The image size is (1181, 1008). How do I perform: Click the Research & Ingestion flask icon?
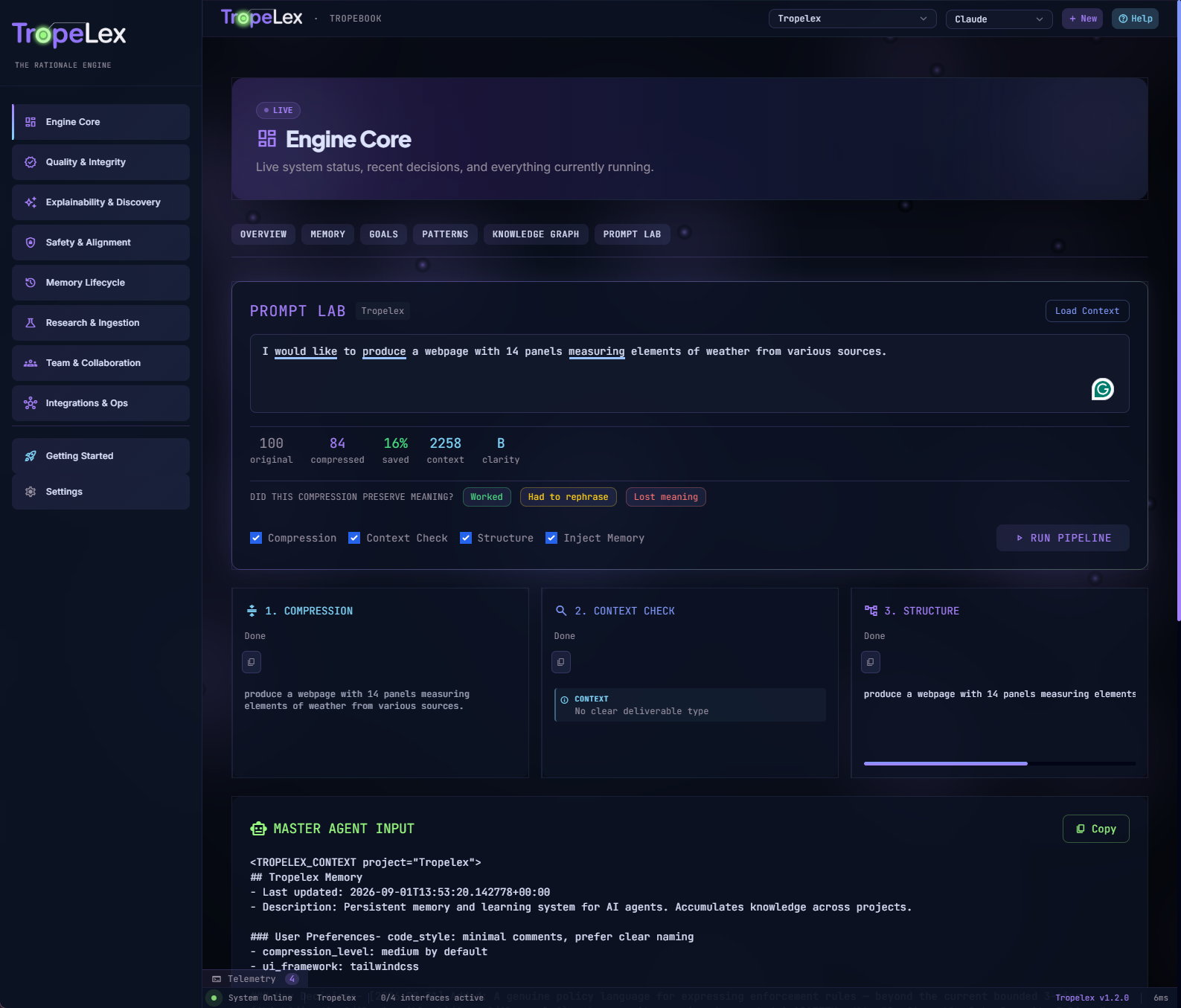(x=31, y=323)
